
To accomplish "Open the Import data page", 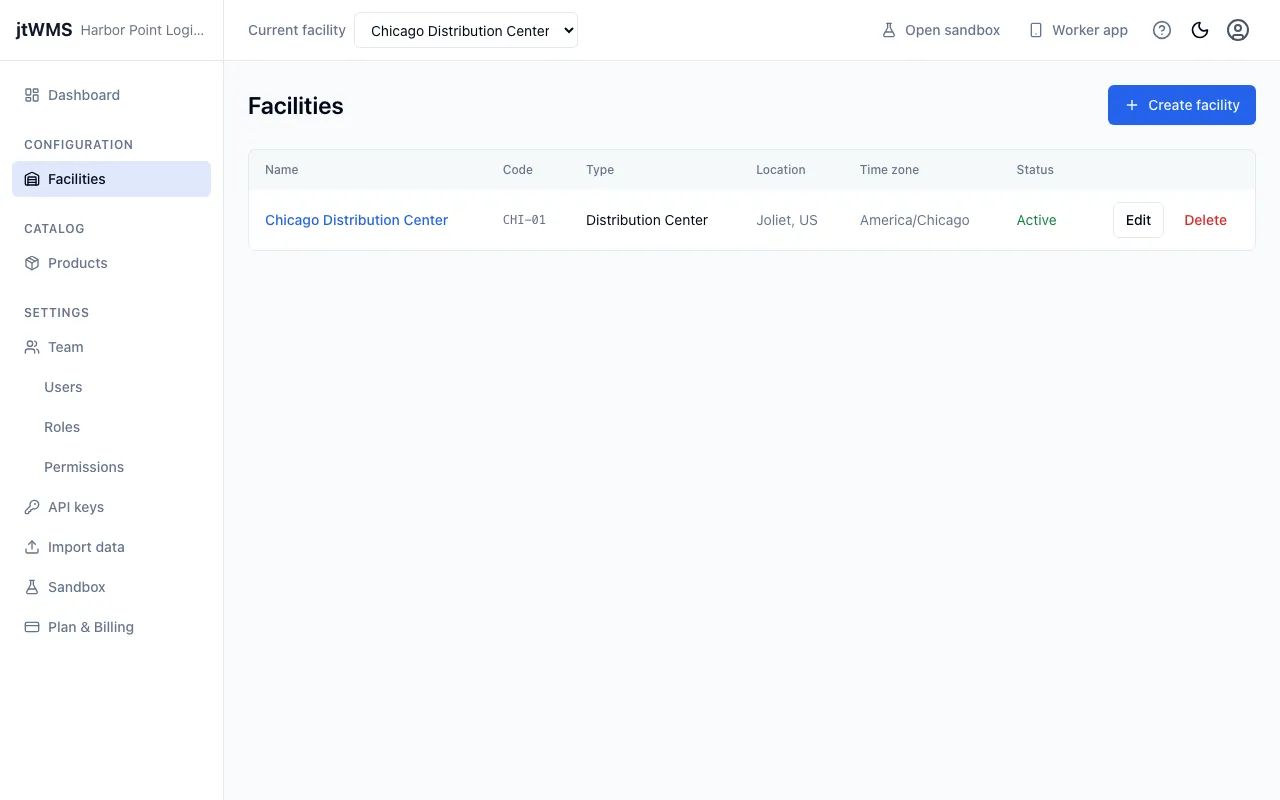I will (111, 547).
